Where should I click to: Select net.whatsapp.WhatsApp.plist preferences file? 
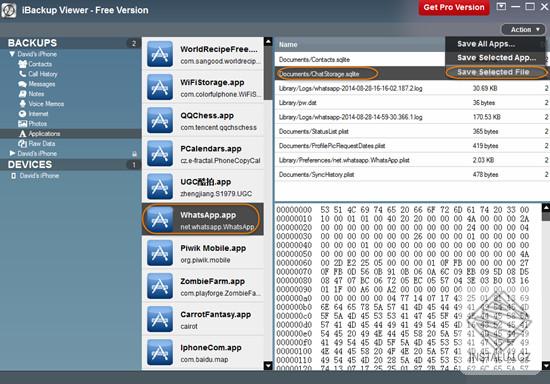[x=412, y=160]
